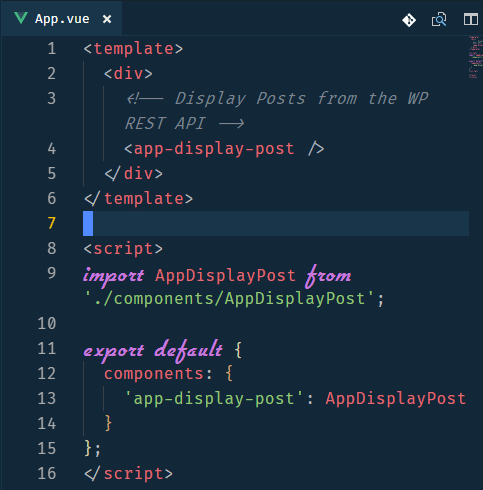Image resolution: width=483 pixels, height=490 pixels.
Task: Close the App.vue tab
Action: tap(107, 19)
